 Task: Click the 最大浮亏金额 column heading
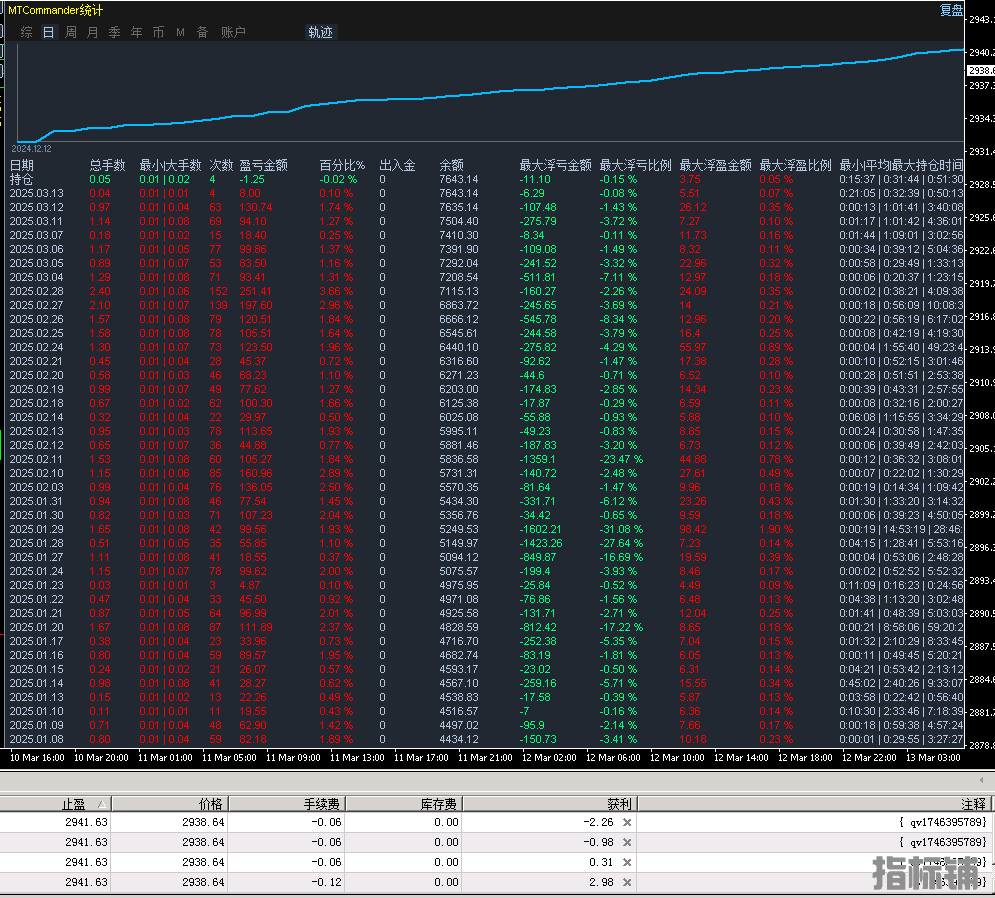pos(555,166)
